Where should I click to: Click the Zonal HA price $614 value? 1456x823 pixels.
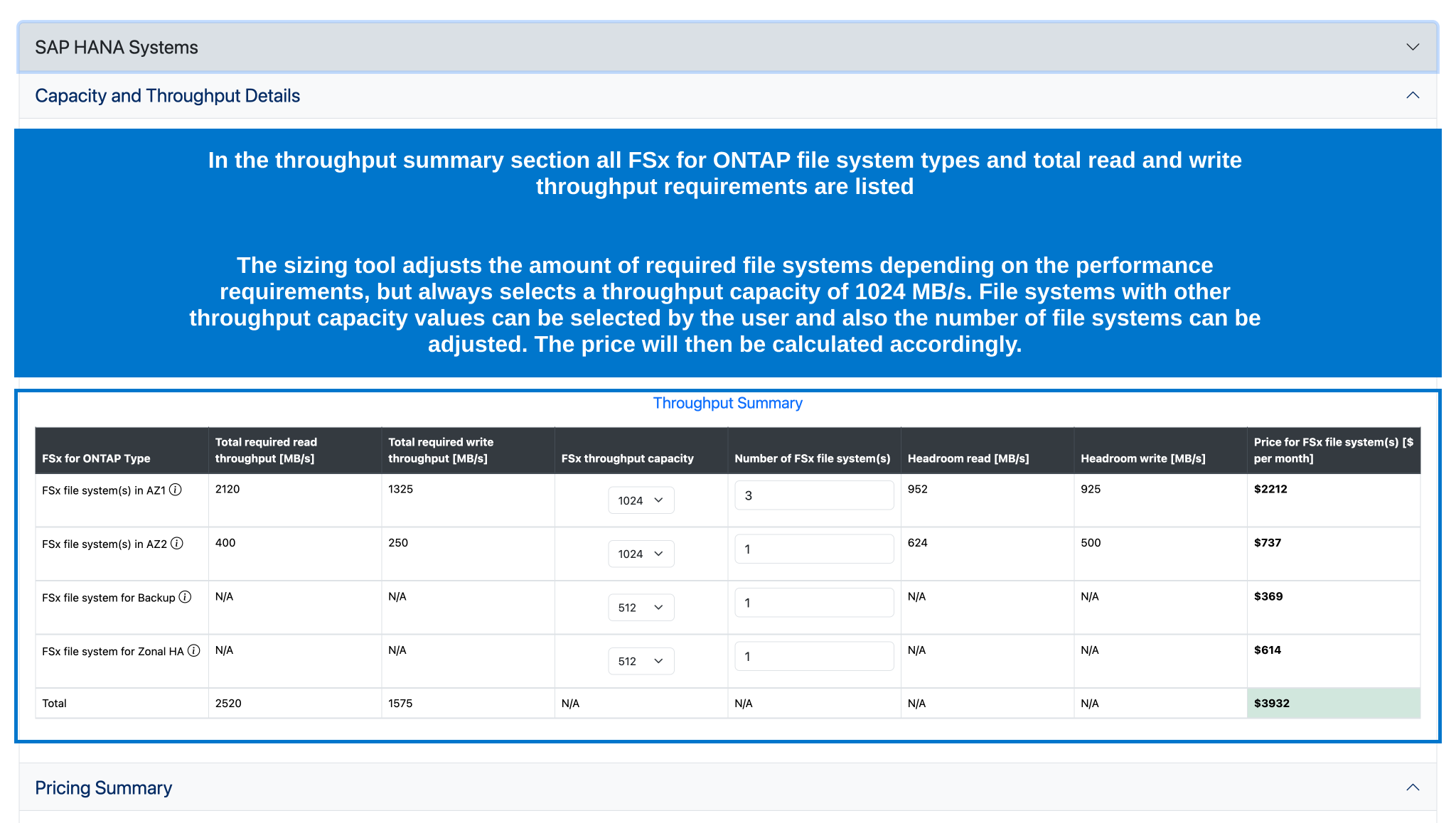pyautogui.click(x=1268, y=650)
